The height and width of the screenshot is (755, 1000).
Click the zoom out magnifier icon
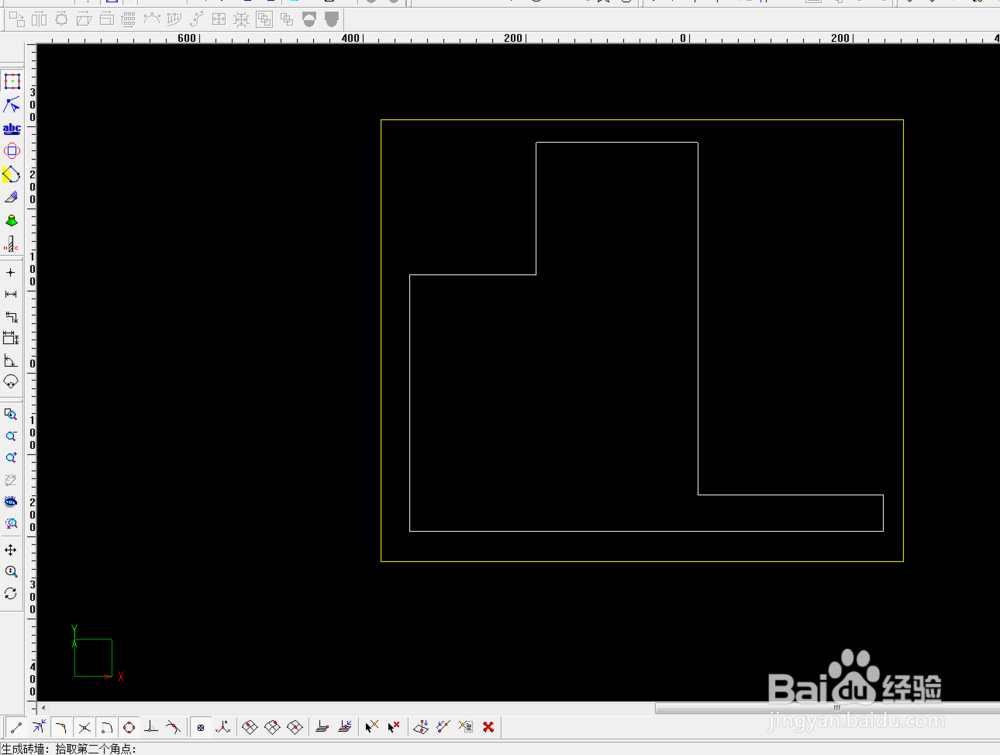[11, 436]
